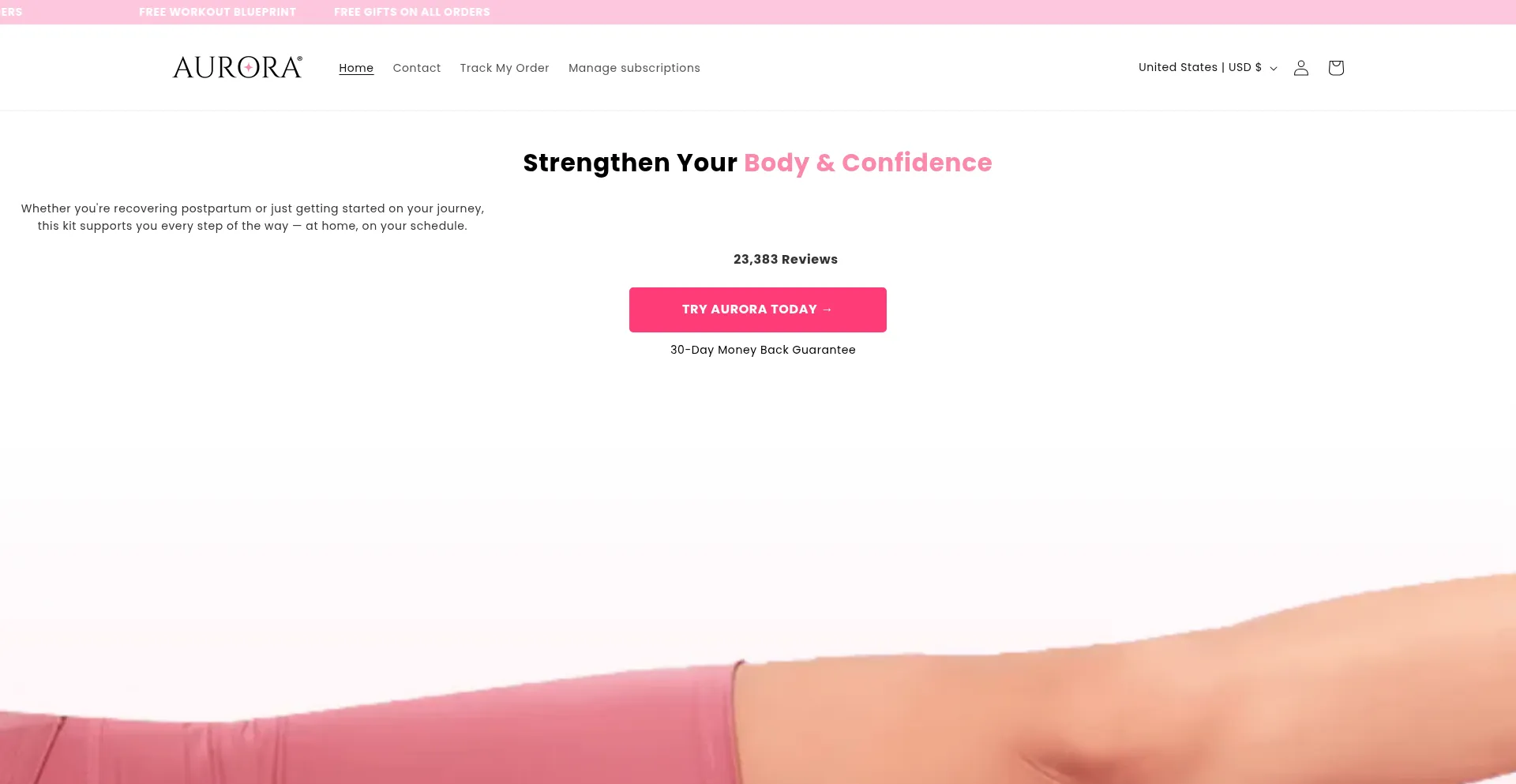Expand the country chevron beside USD $
Screen dimensions: 1516x784
click(1273, 69)
